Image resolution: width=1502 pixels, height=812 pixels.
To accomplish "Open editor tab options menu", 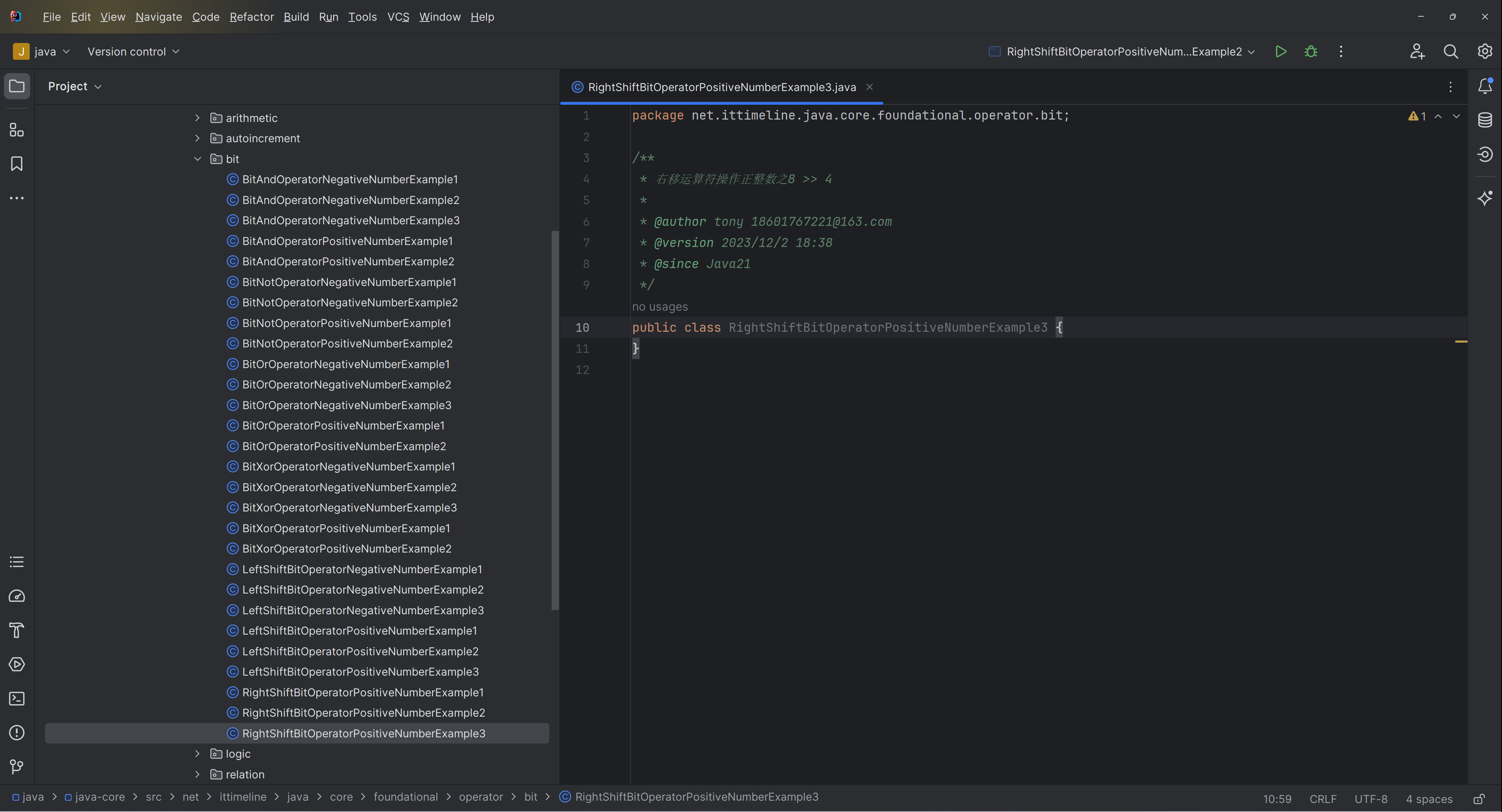I will coord(1451,87).
